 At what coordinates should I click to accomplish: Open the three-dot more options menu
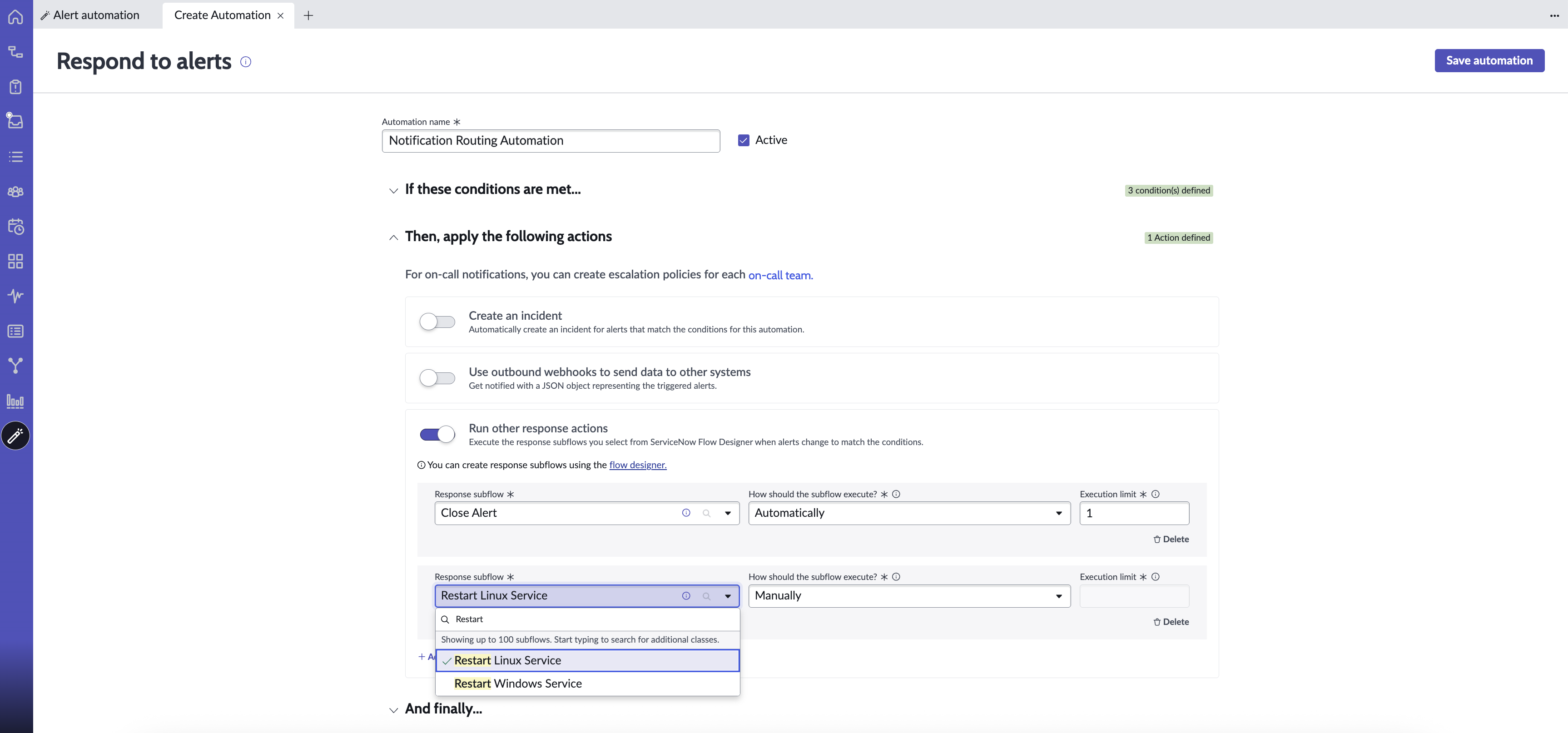tap(1554, 16)
